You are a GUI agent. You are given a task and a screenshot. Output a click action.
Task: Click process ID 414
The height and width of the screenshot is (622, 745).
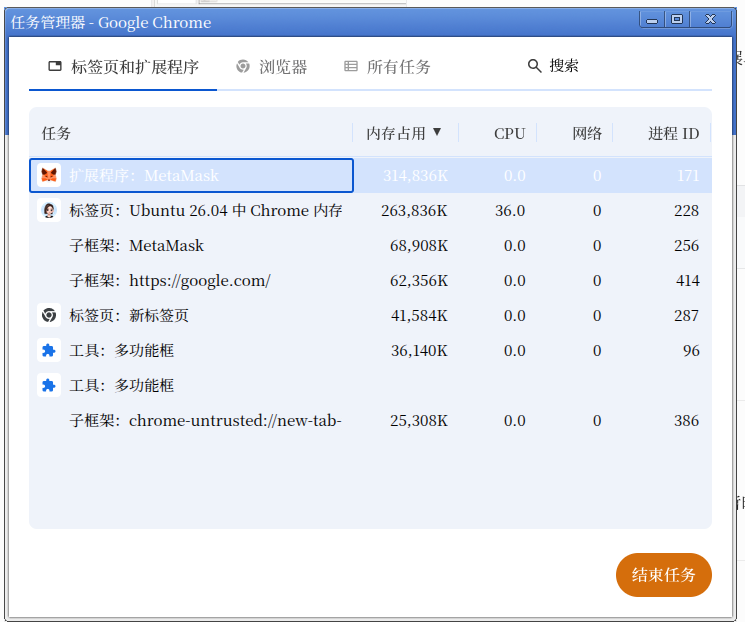point(688,281)
